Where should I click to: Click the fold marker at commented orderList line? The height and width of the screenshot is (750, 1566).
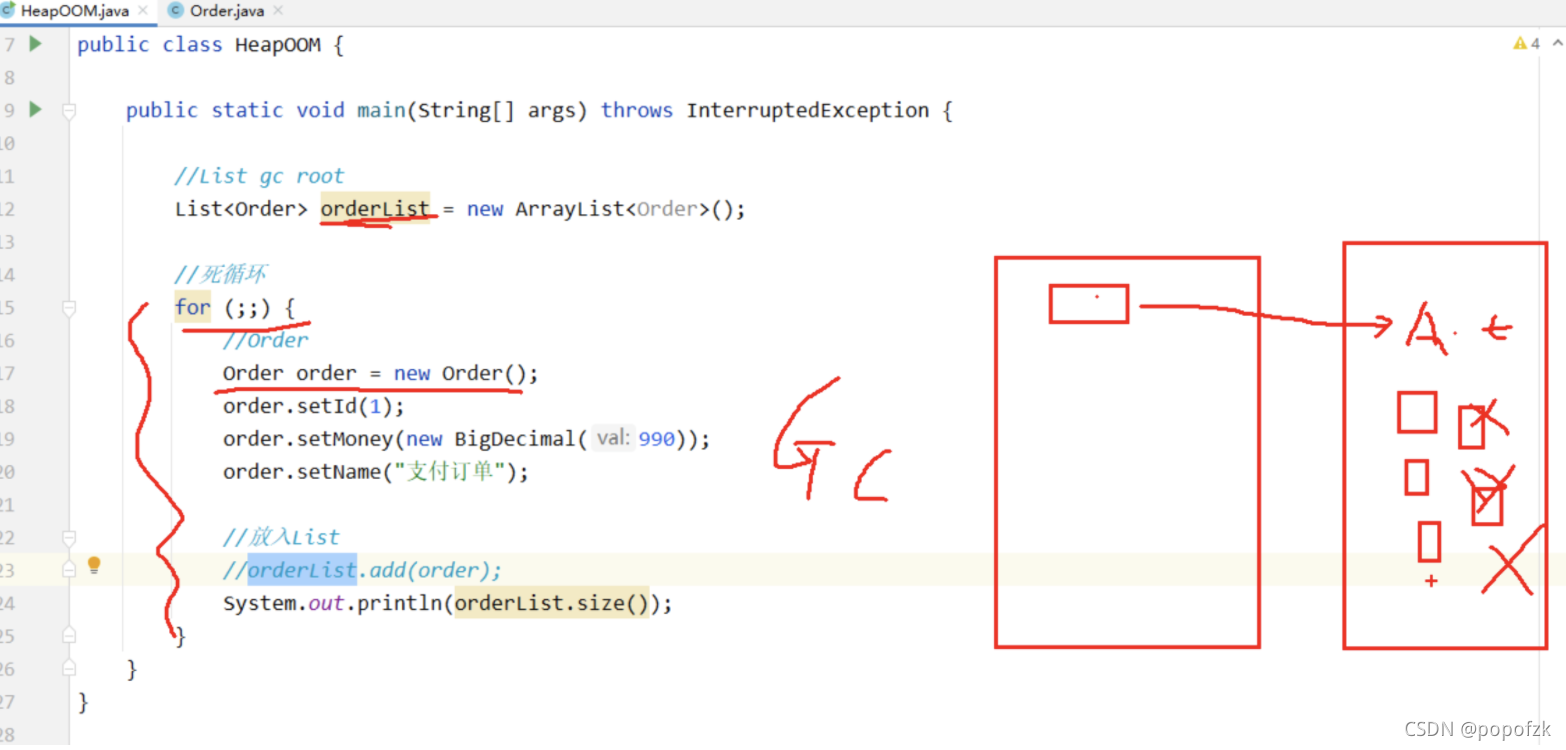coord(69,569)
